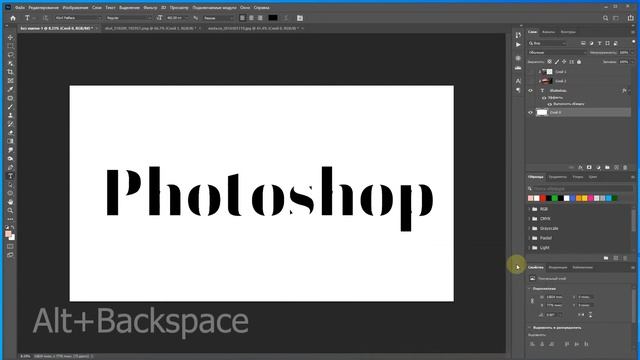
Task: Open the font family dropdown
Action: (78, 18)
